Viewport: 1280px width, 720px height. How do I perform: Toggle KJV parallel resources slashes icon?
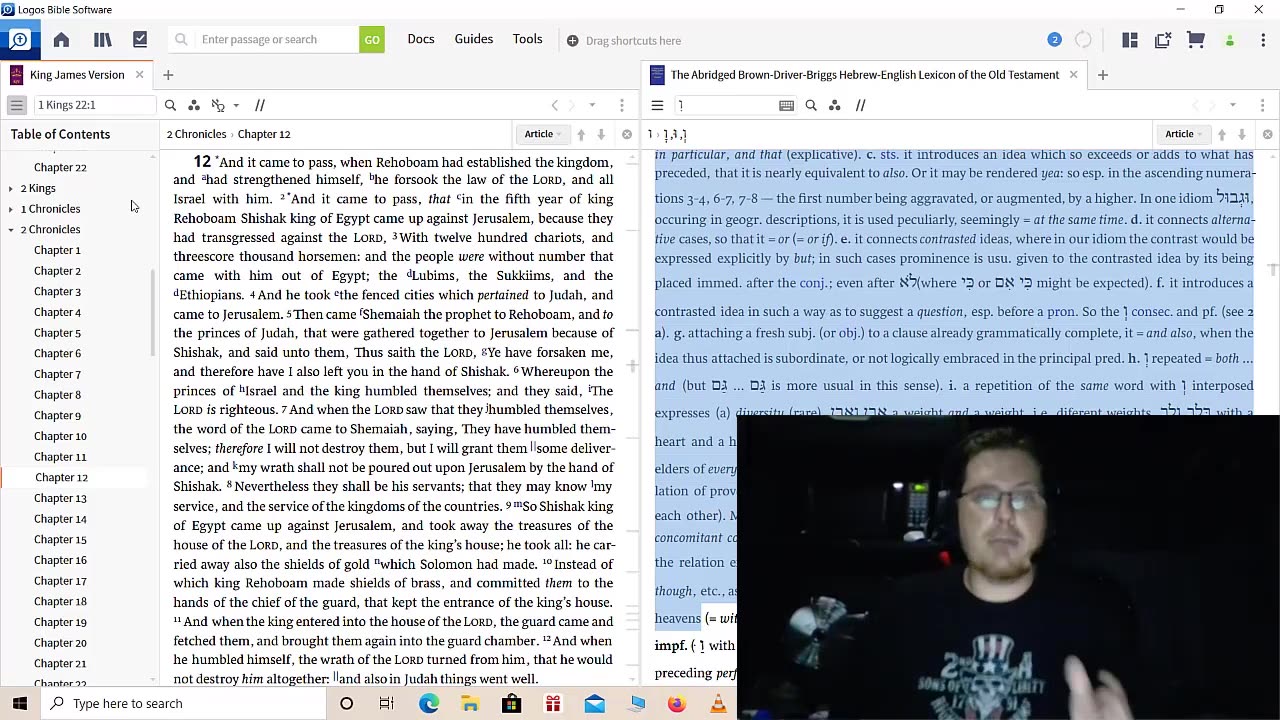tap(259, 105)
